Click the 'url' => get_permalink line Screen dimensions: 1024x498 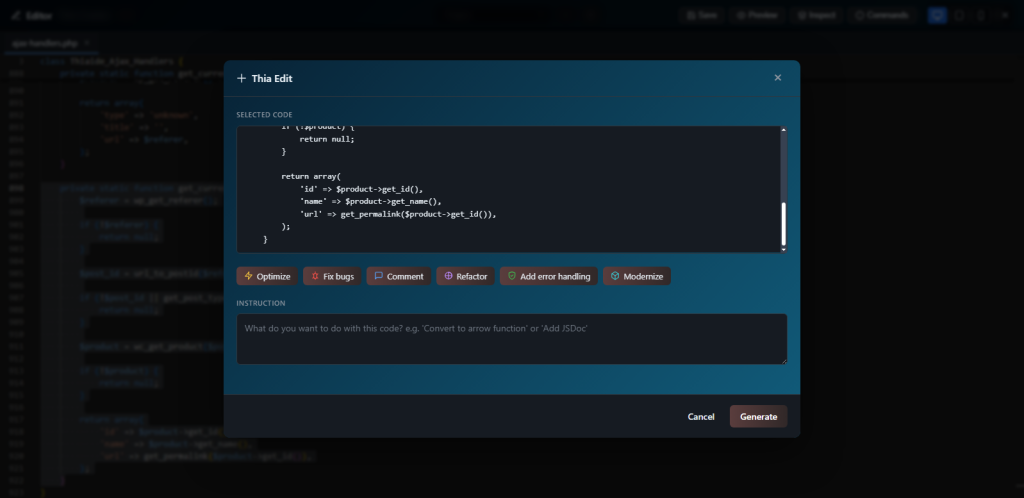tap(398, 213)
